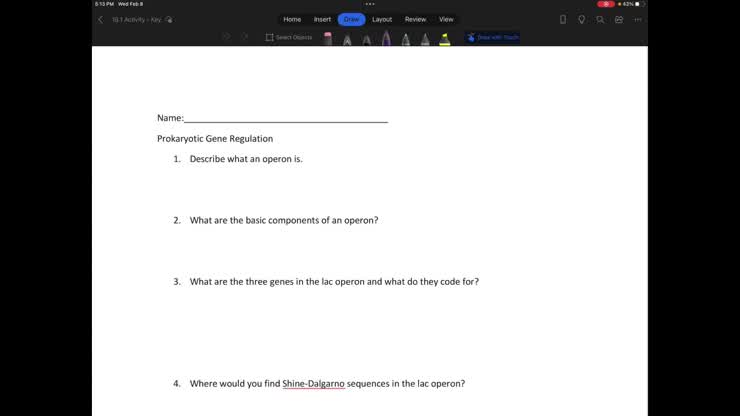Click the undo arrow icon
The image size is (740, 416).
coord(226,37)
